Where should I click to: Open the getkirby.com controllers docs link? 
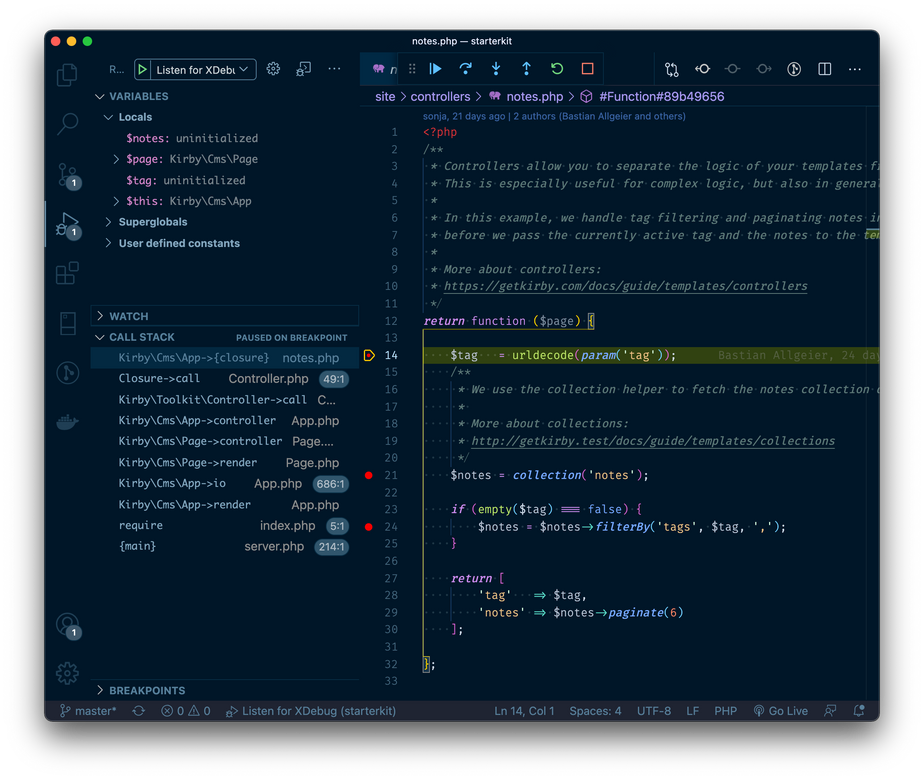[625, 286]
